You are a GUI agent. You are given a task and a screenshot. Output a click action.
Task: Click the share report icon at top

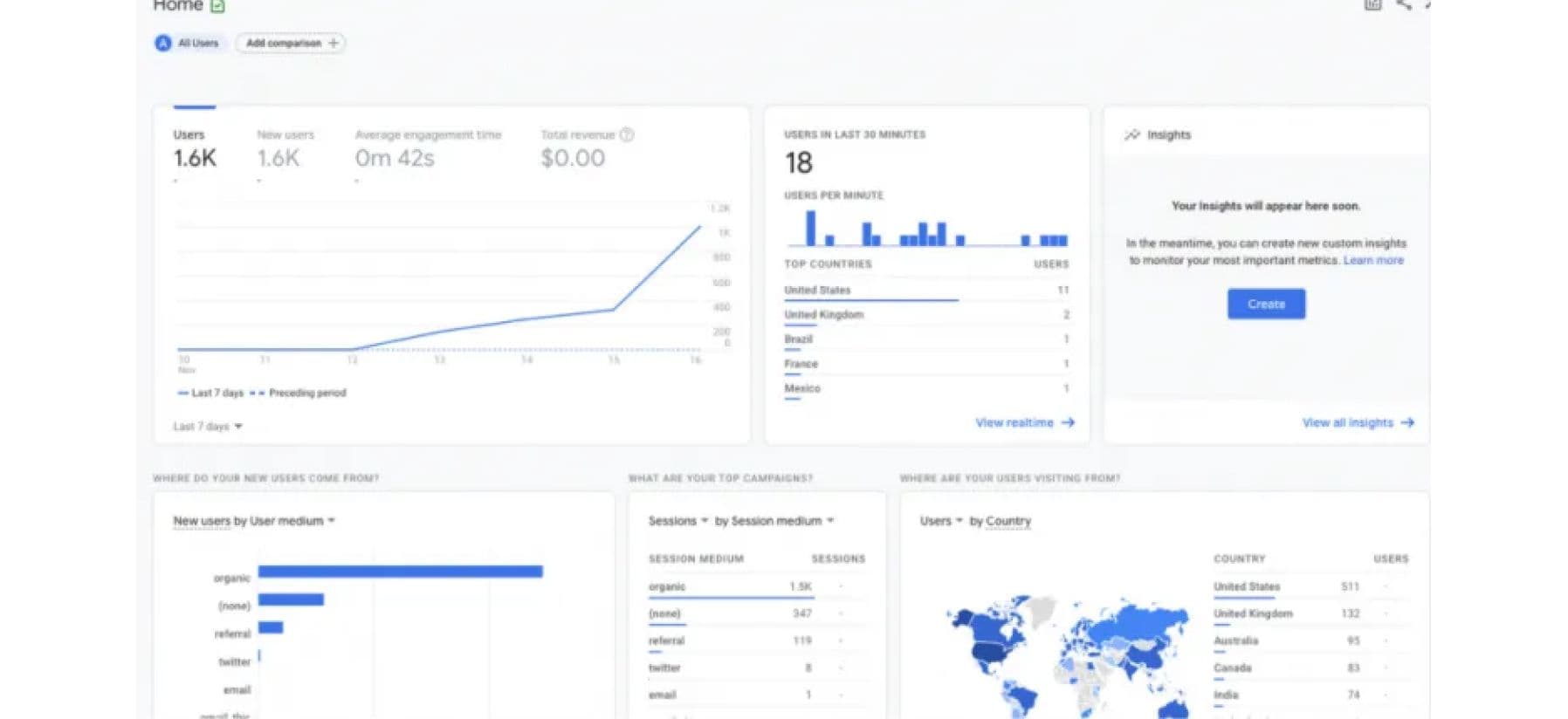pos(1404,5)
